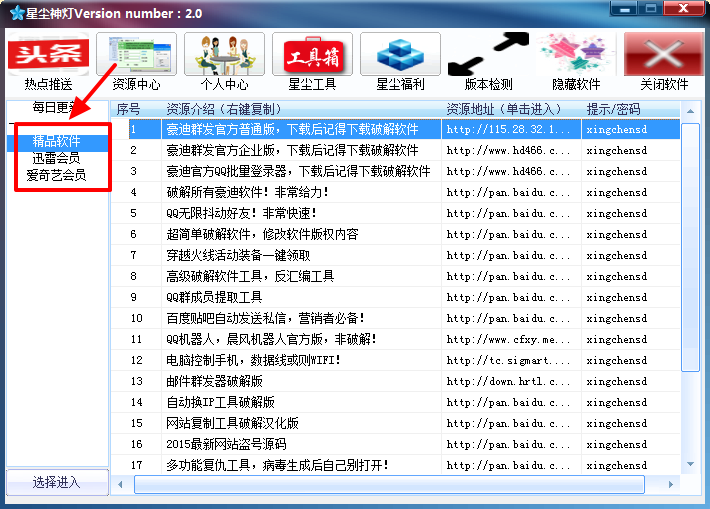Select row 多功能复仇工具

(396, 465)
